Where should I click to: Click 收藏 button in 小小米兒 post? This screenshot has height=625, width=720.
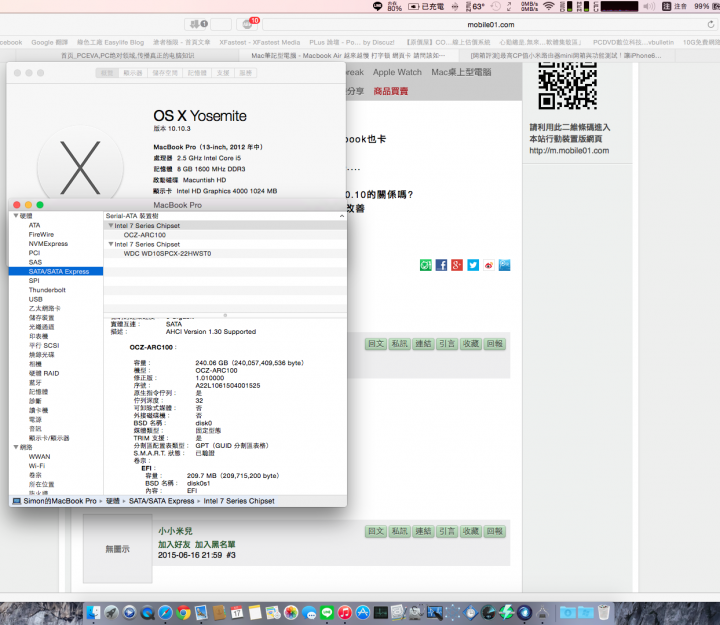(x=471, y=531)
